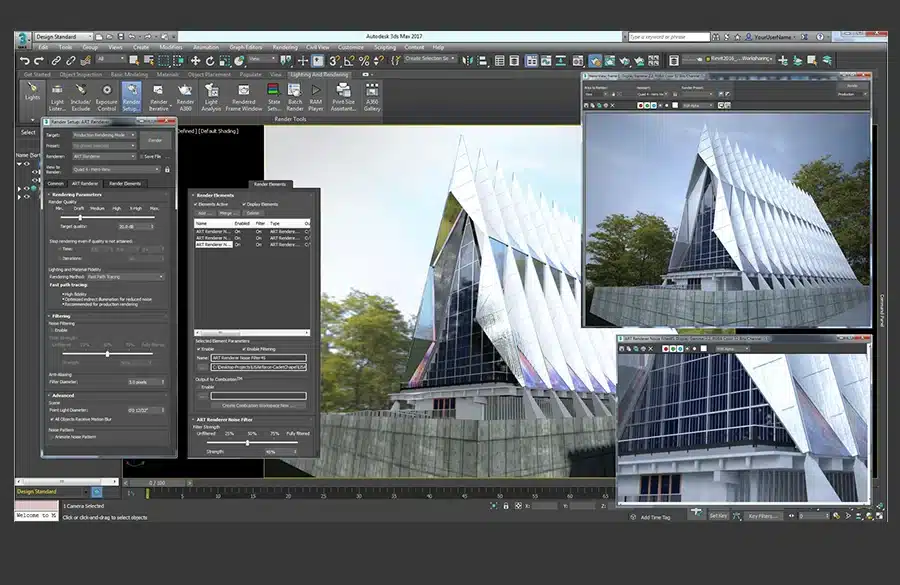900x585 pixels.
Task: Select the Select and Link chain tool
Action: [56, 60]
